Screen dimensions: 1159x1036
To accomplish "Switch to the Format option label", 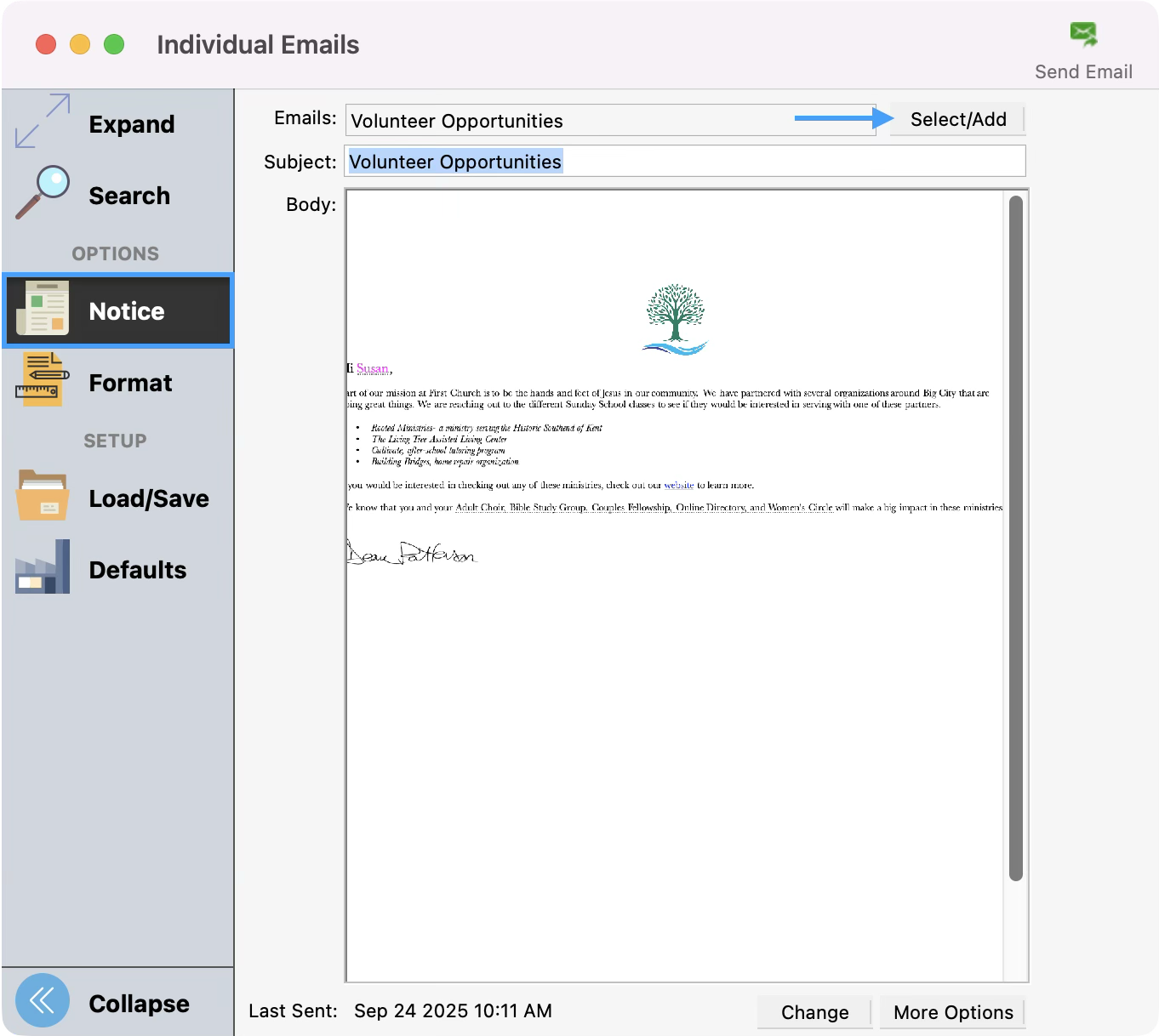I will (130, 383).
